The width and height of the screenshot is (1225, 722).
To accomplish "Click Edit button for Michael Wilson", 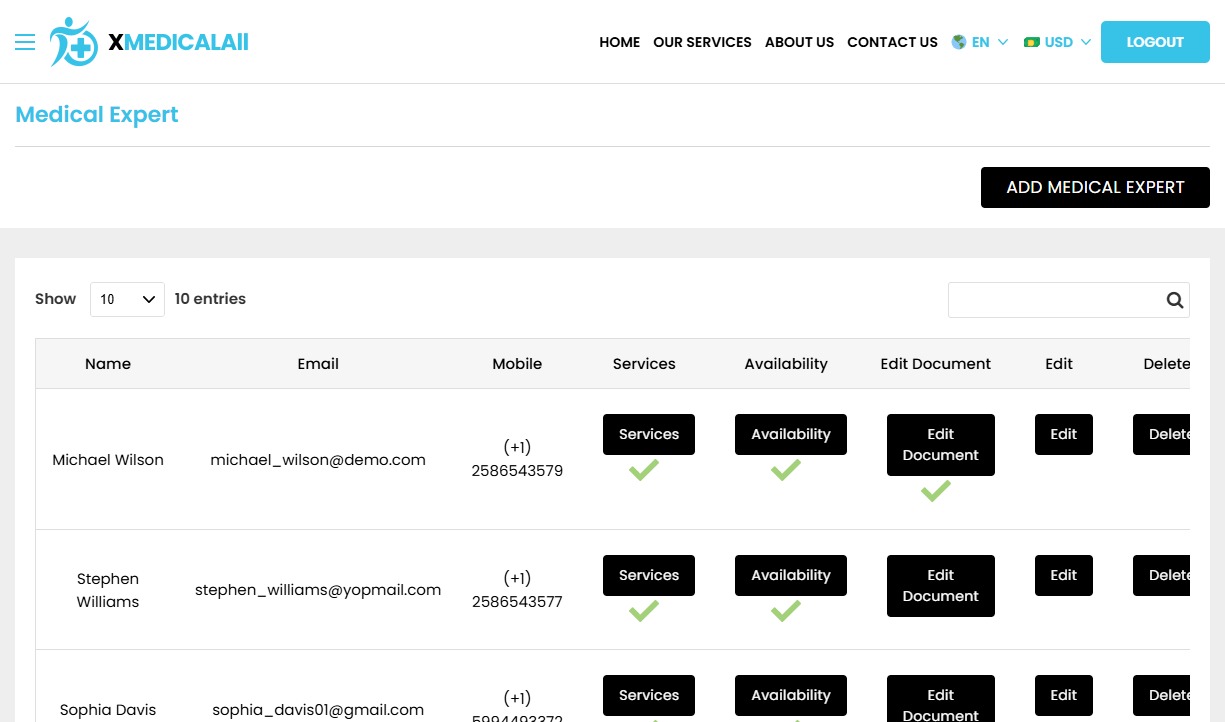I will click(1063, 434).
